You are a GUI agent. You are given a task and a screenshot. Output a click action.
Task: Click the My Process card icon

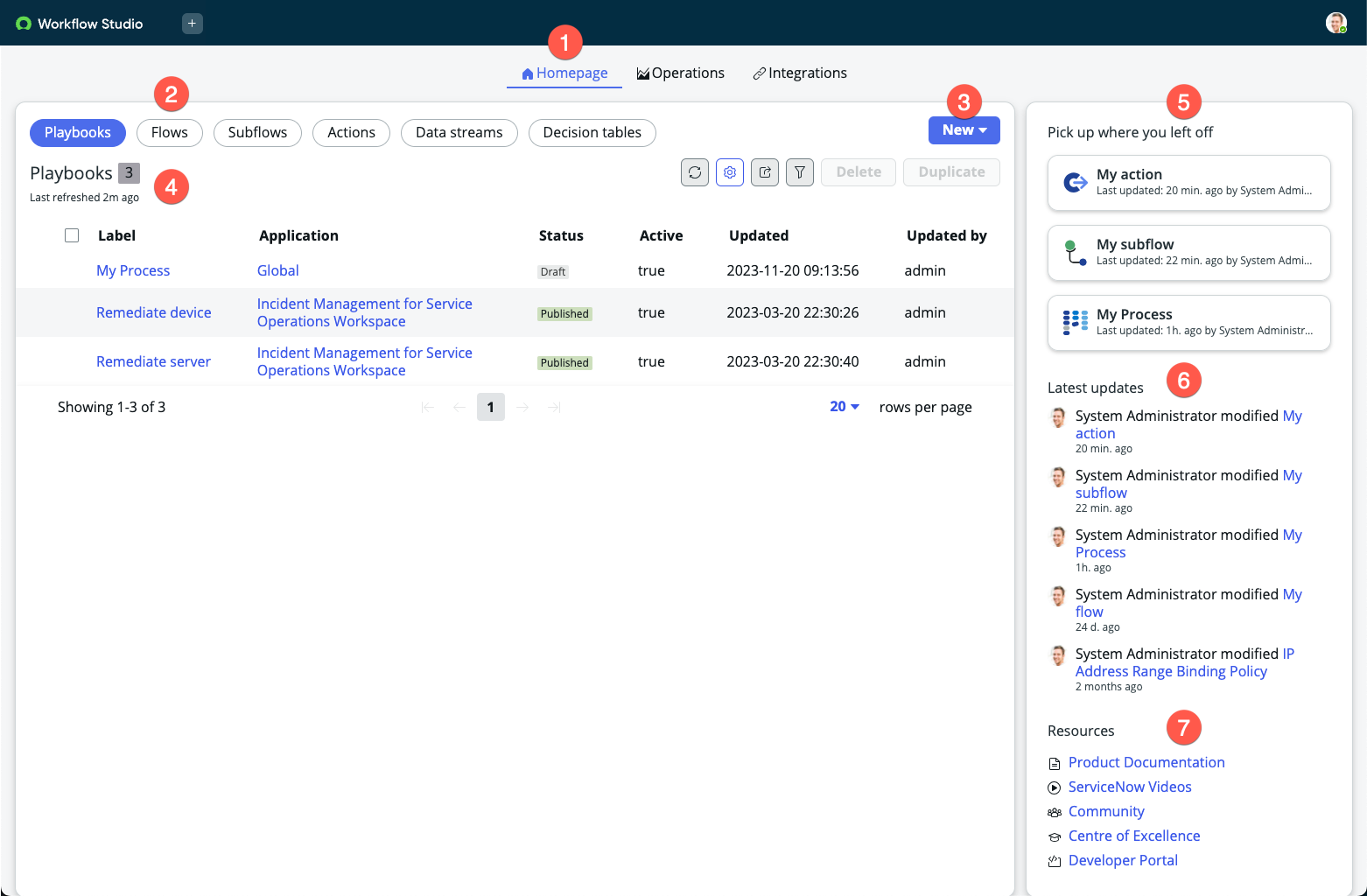click(1075, 322)
